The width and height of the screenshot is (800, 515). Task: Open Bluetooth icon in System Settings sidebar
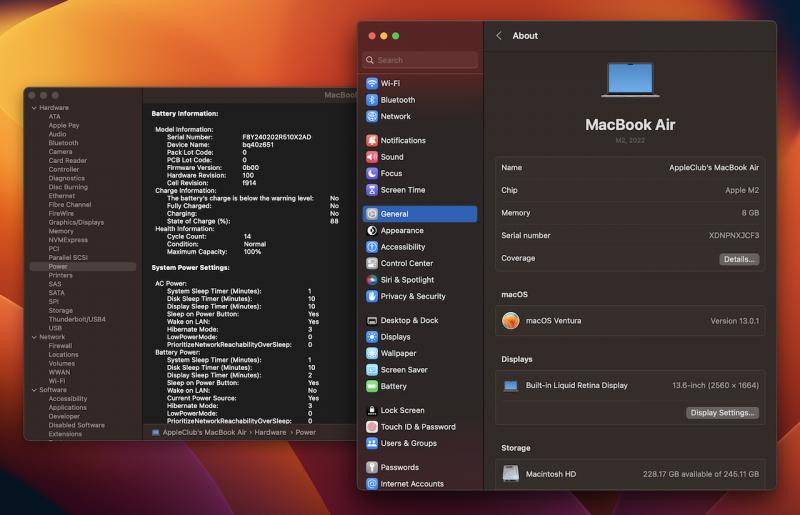372,100
